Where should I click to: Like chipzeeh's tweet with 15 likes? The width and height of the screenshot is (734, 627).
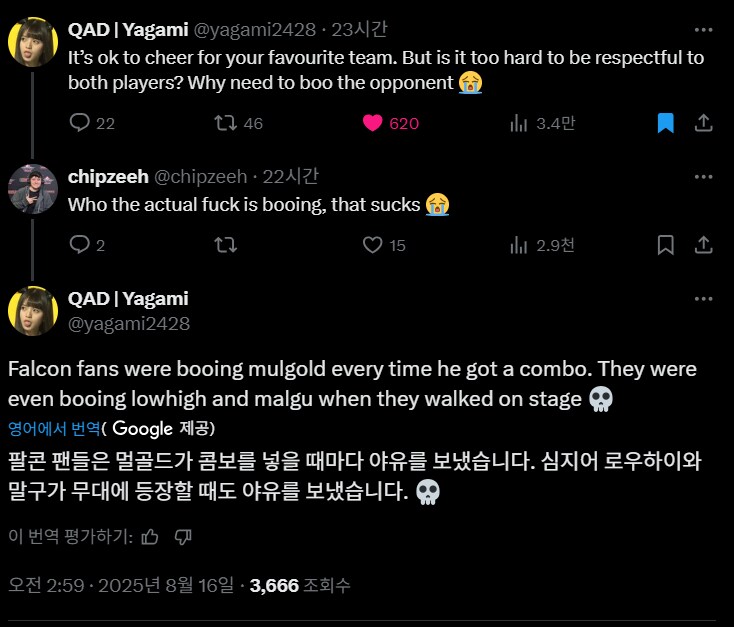pos(373,244)
